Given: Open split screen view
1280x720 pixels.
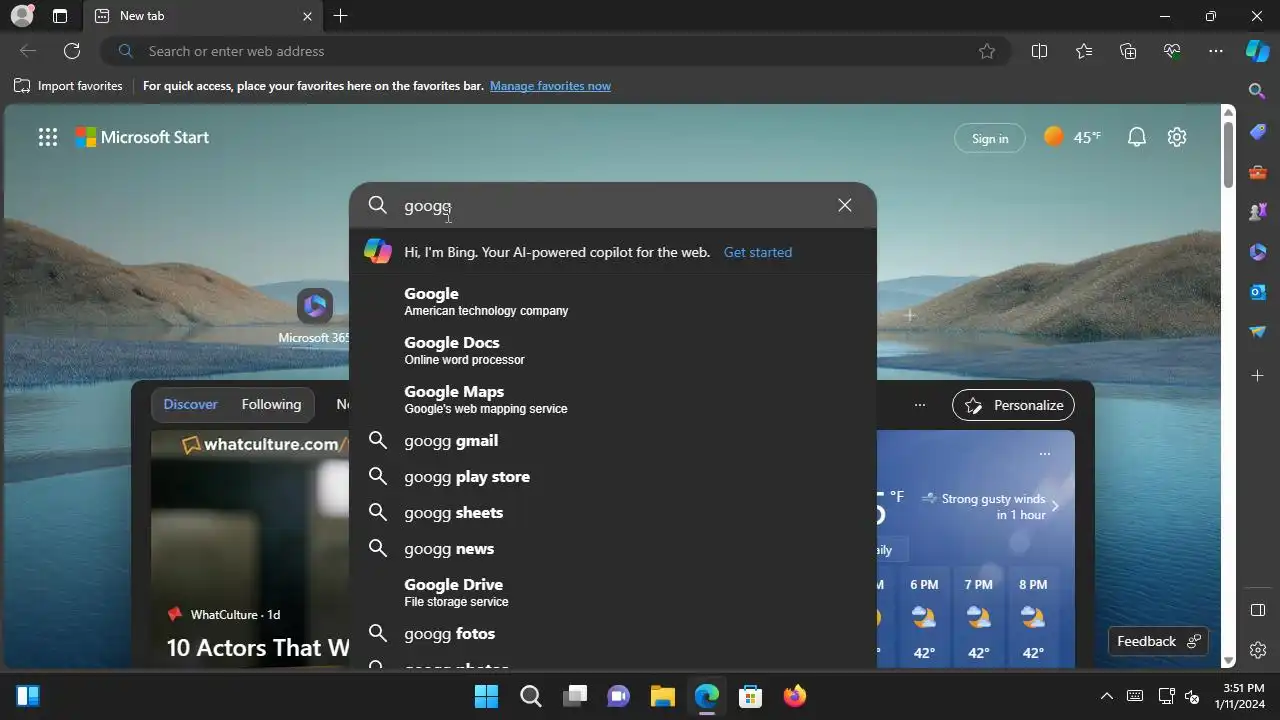Looking at the screenshot, I should [x=1039, y=51].
